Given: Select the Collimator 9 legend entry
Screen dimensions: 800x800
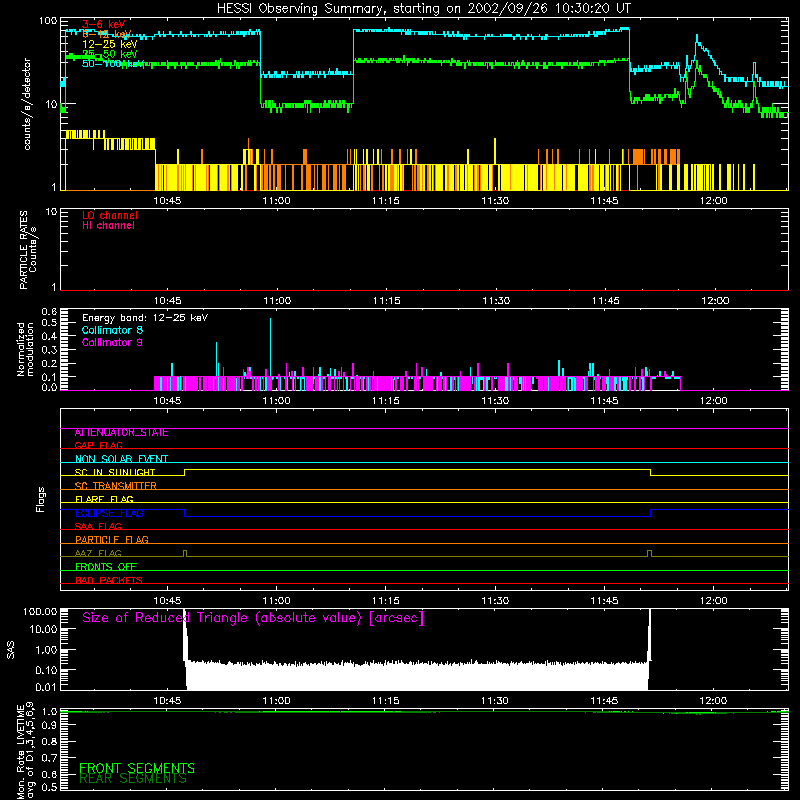Looking at the screenshot, I should [112, 342].
